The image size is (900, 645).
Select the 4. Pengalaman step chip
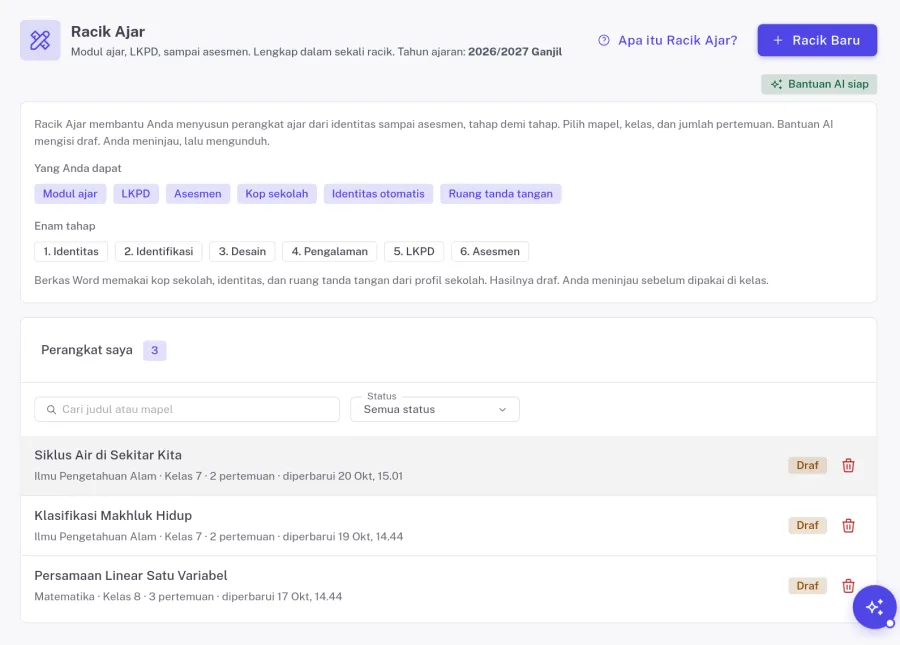(x=329, y=251)
